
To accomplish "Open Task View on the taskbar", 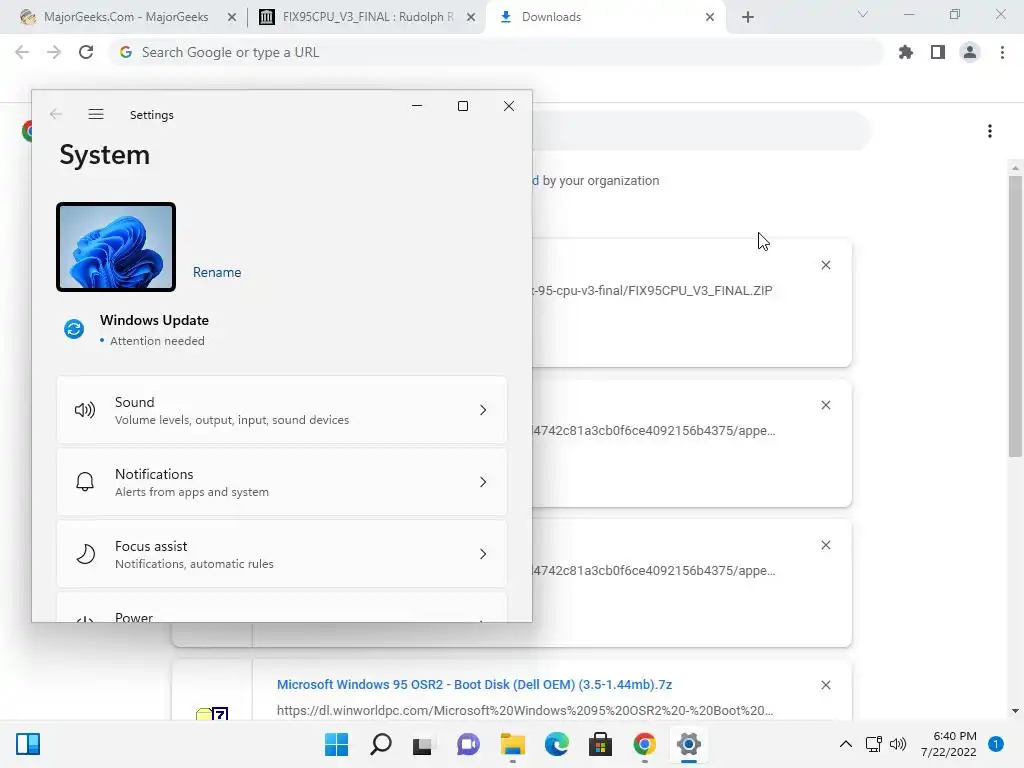I will (x=423, y=744).
